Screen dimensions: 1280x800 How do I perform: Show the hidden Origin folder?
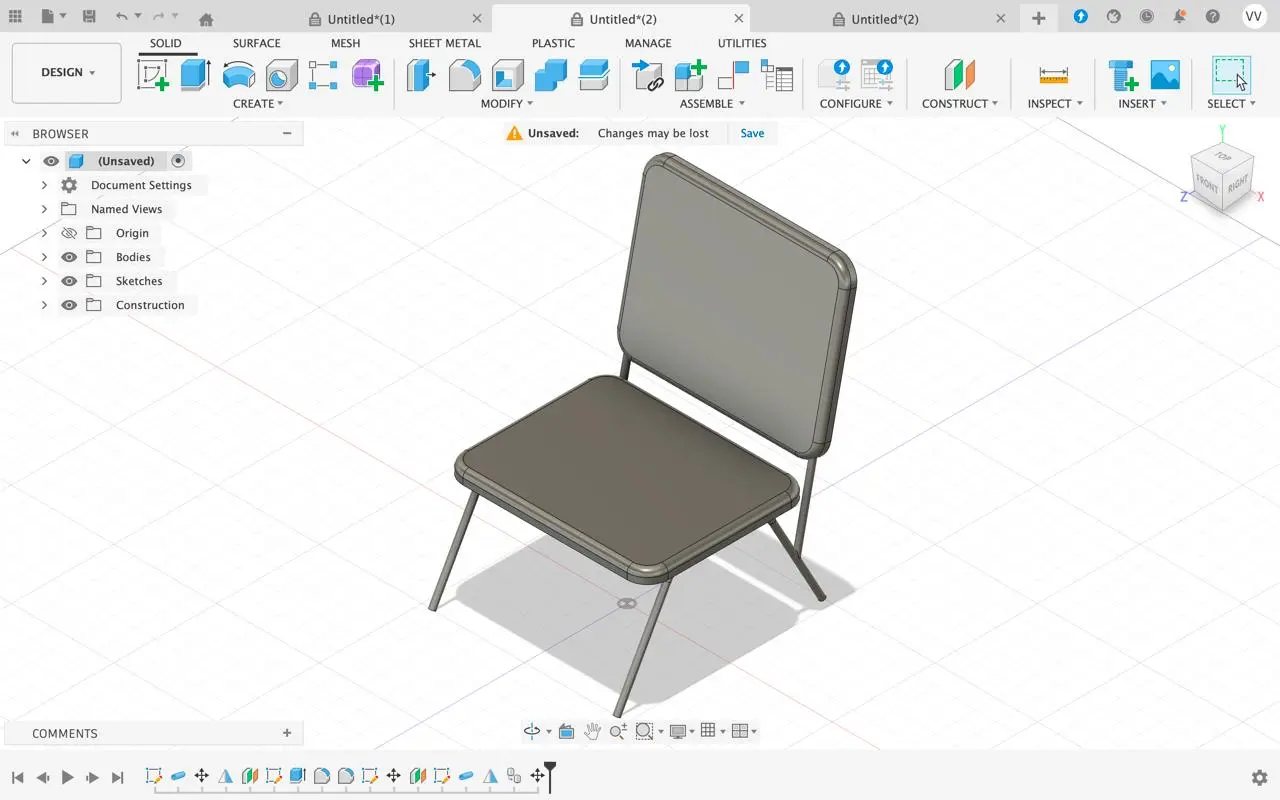(69, 233)
